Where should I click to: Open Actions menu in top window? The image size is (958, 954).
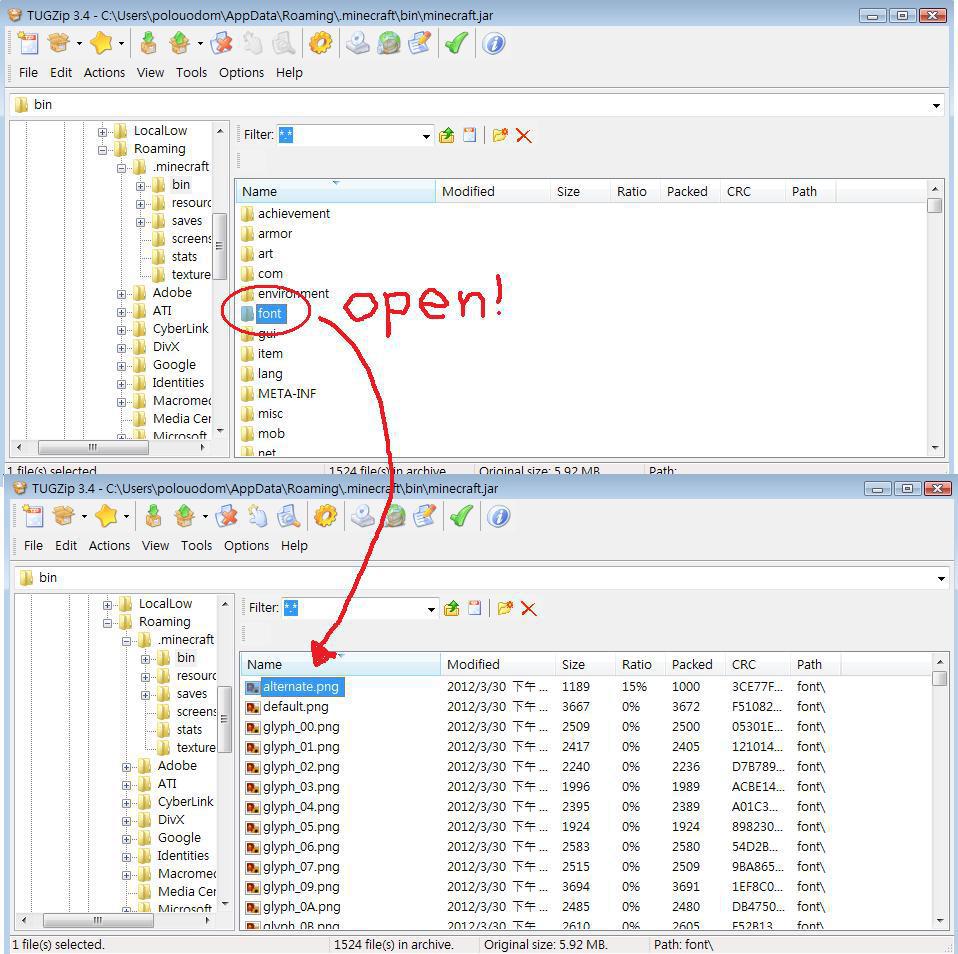pos(104,72)
